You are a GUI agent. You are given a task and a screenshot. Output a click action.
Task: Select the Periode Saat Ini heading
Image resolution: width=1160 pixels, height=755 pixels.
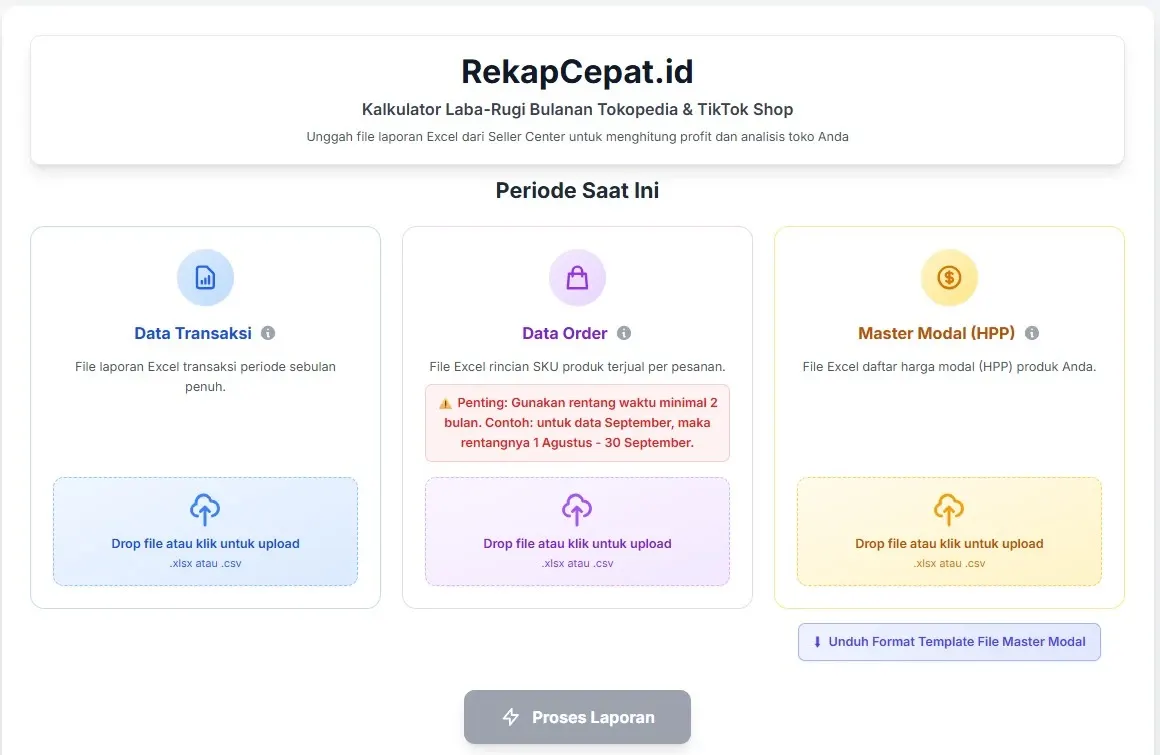577,190
